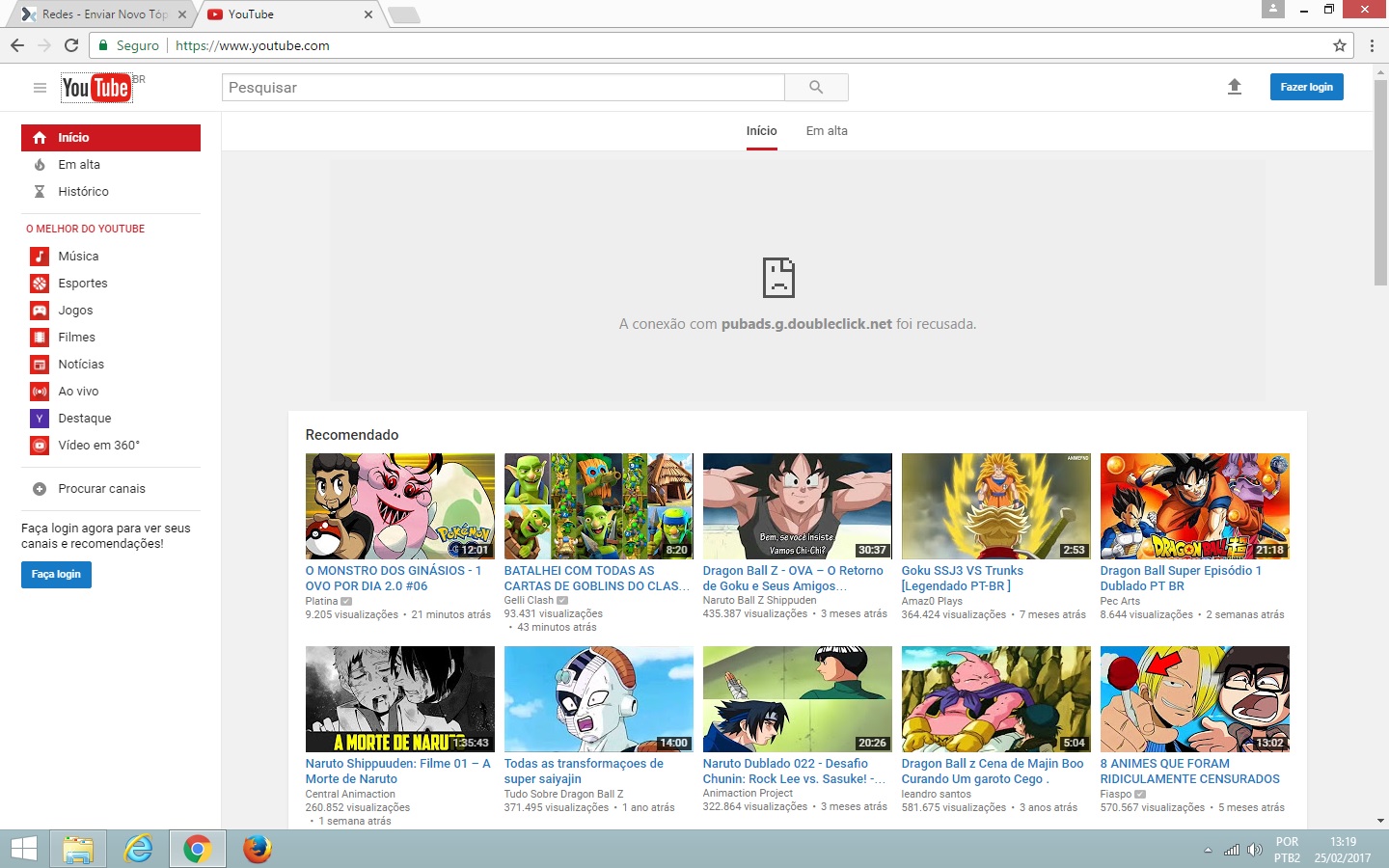Open the Animaction Project channel
Image resolution: width=1389 pixels, height=868 pixels.
[x=748, y=794]
